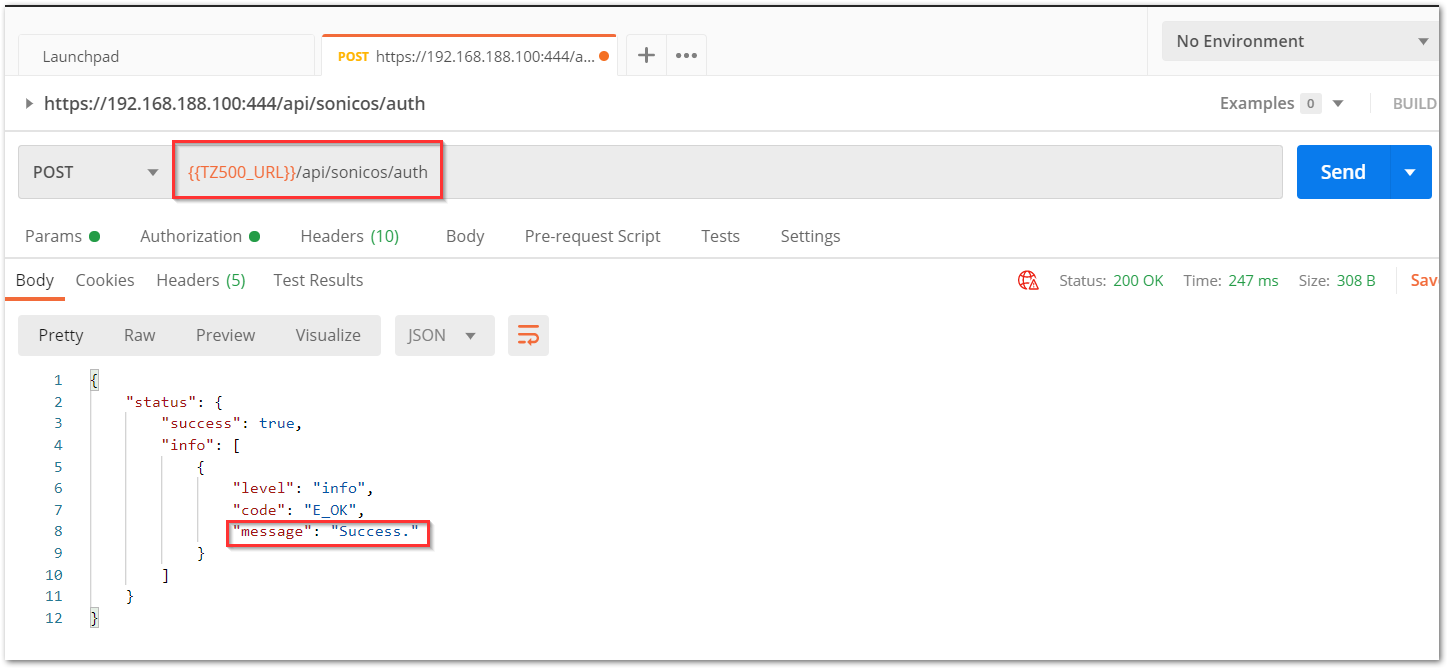Open the request Headers (10) tab

(x=349, y=236)
